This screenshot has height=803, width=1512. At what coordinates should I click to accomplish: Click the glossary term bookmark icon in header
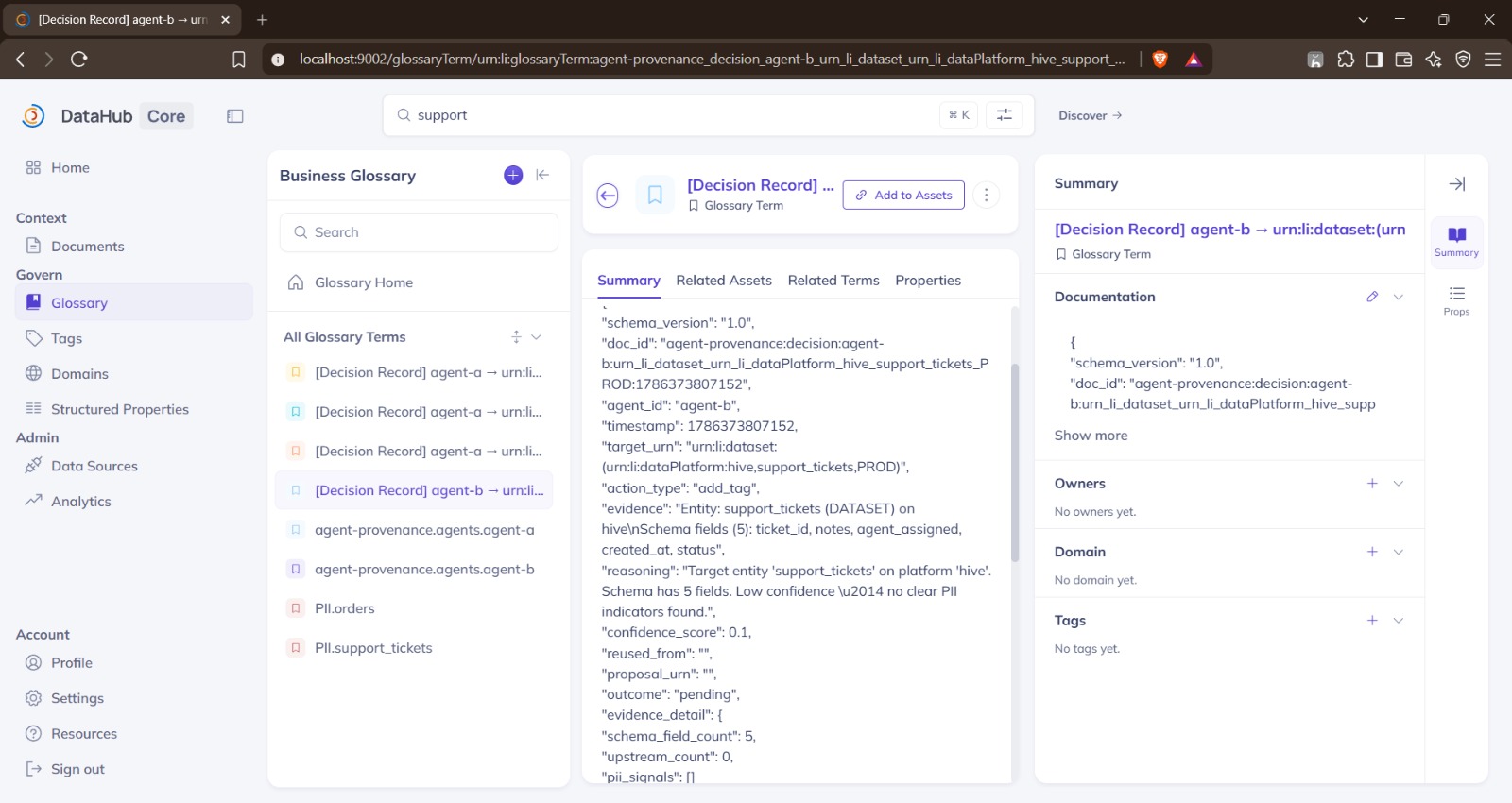coord(655,196)
